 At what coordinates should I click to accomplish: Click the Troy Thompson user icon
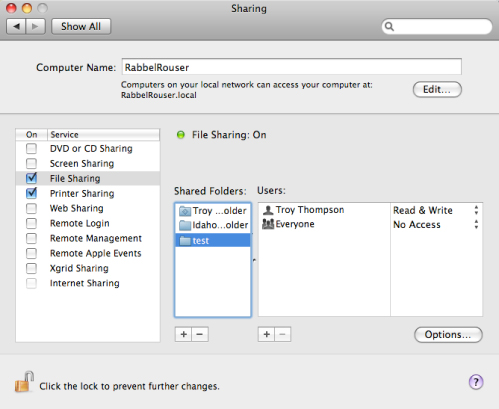coord(268,210)
